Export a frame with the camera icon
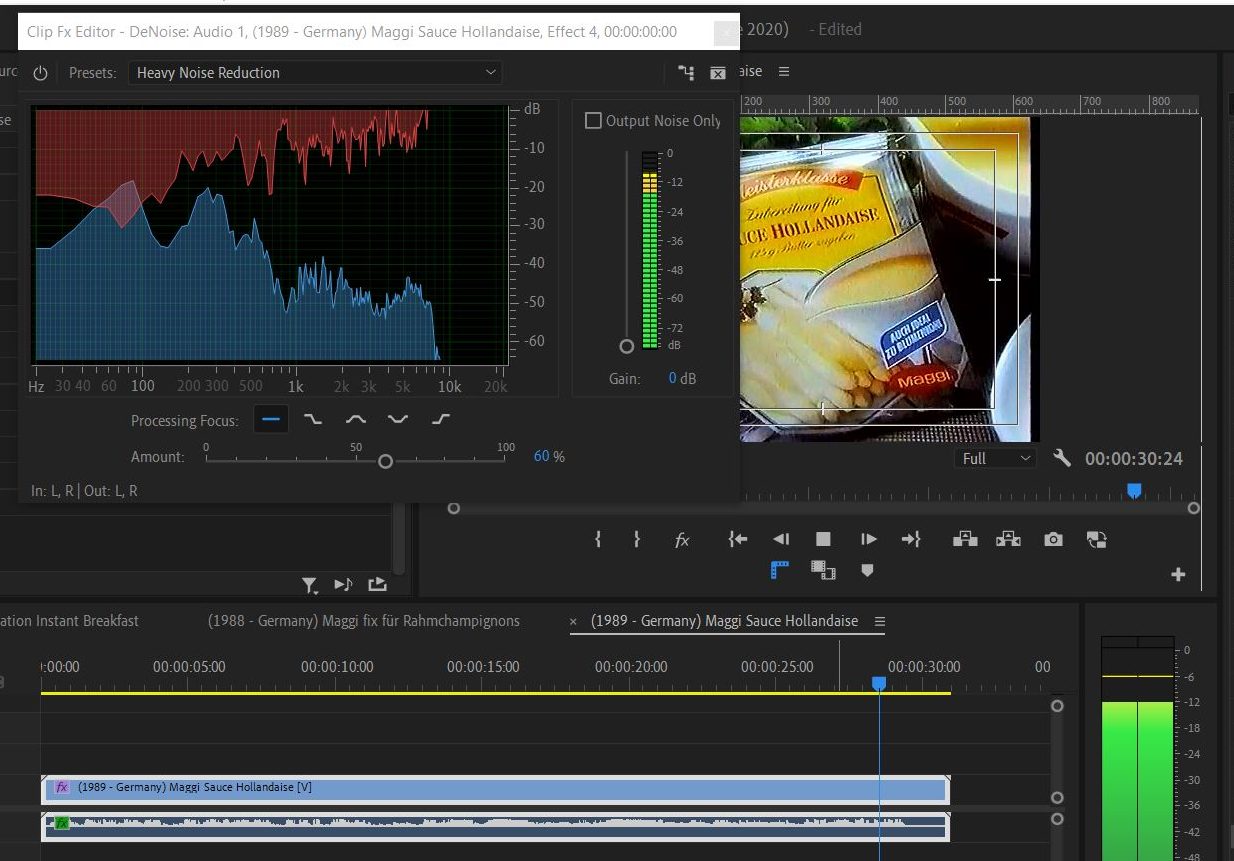 click(1053, 539)
